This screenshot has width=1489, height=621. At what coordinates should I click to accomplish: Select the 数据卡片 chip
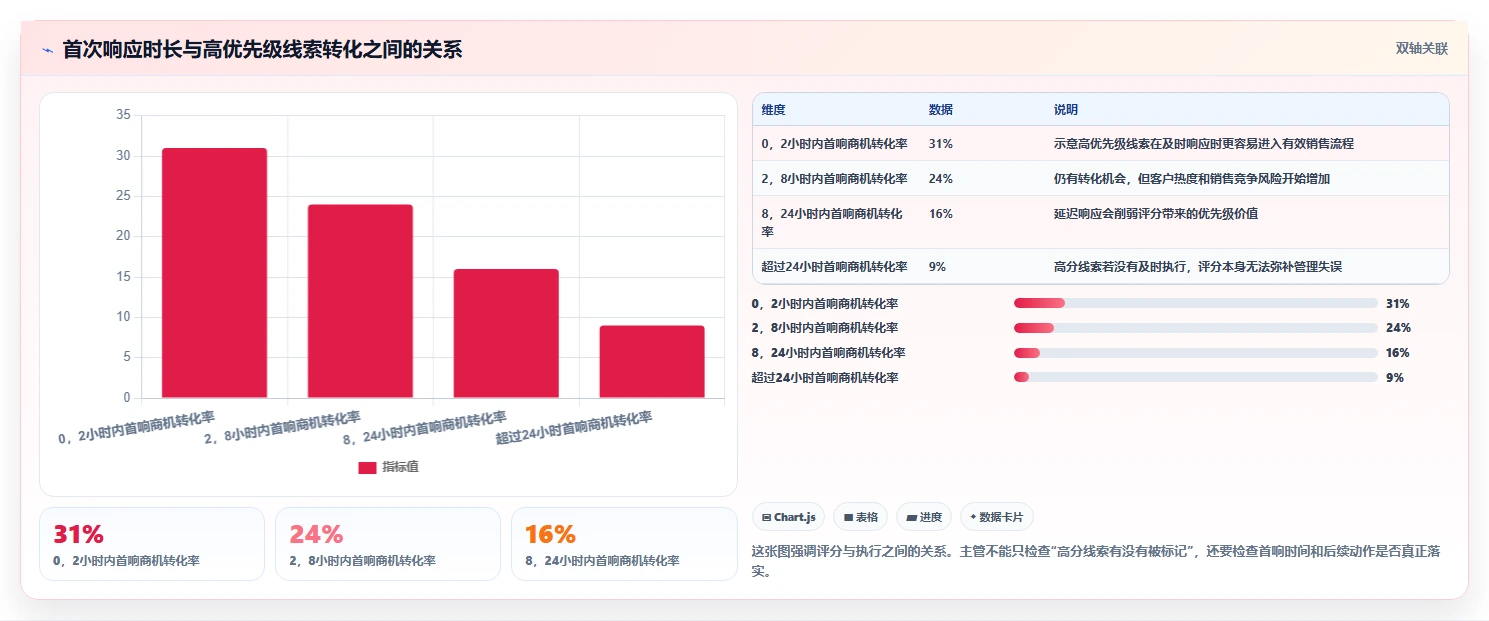tap(997, 517)
